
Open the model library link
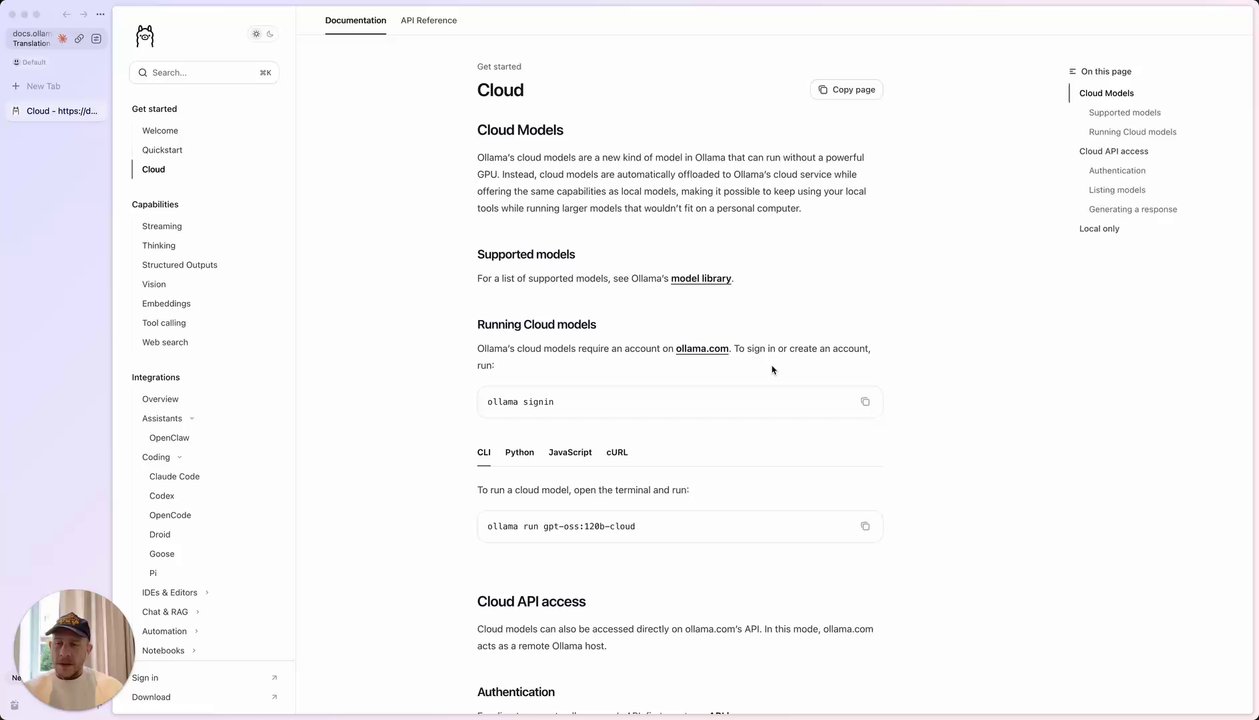[x=700, y=278]
